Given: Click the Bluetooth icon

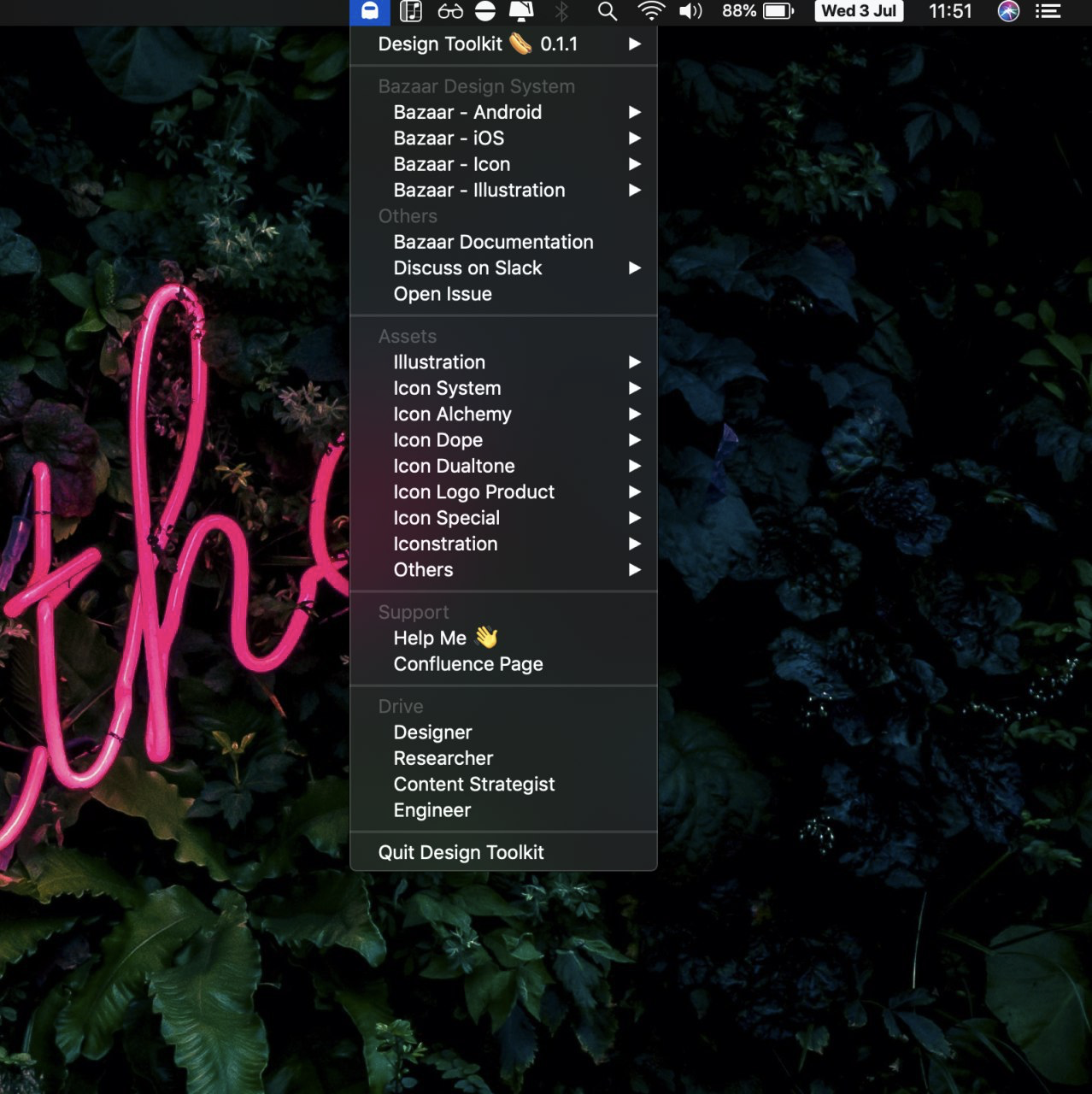Looking at the screenshot, I should pyautogui.click(x=561, y=11).
